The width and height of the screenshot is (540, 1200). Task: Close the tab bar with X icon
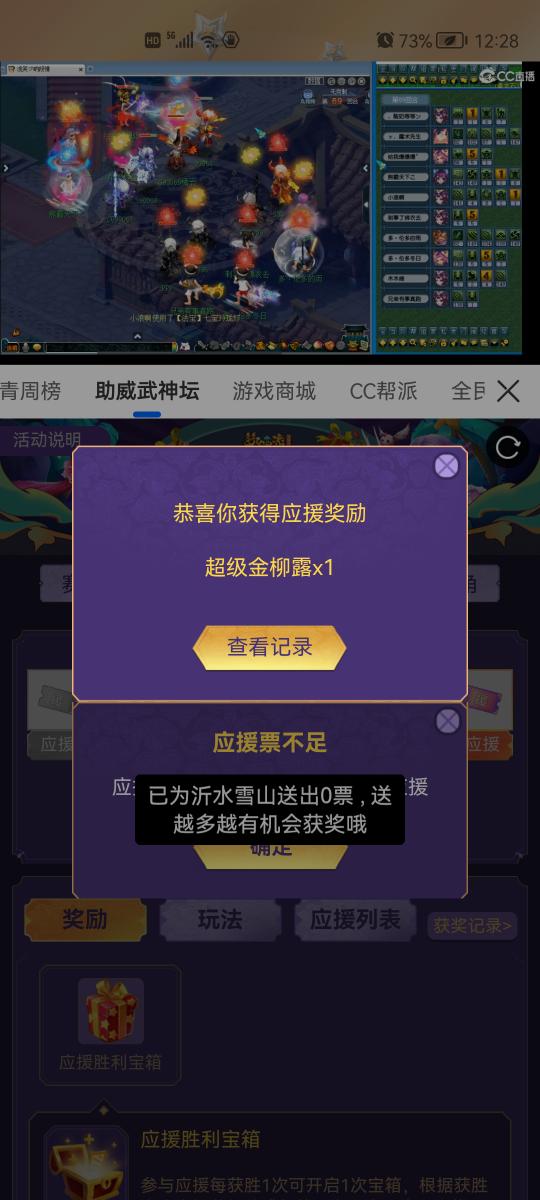[508, 391]
